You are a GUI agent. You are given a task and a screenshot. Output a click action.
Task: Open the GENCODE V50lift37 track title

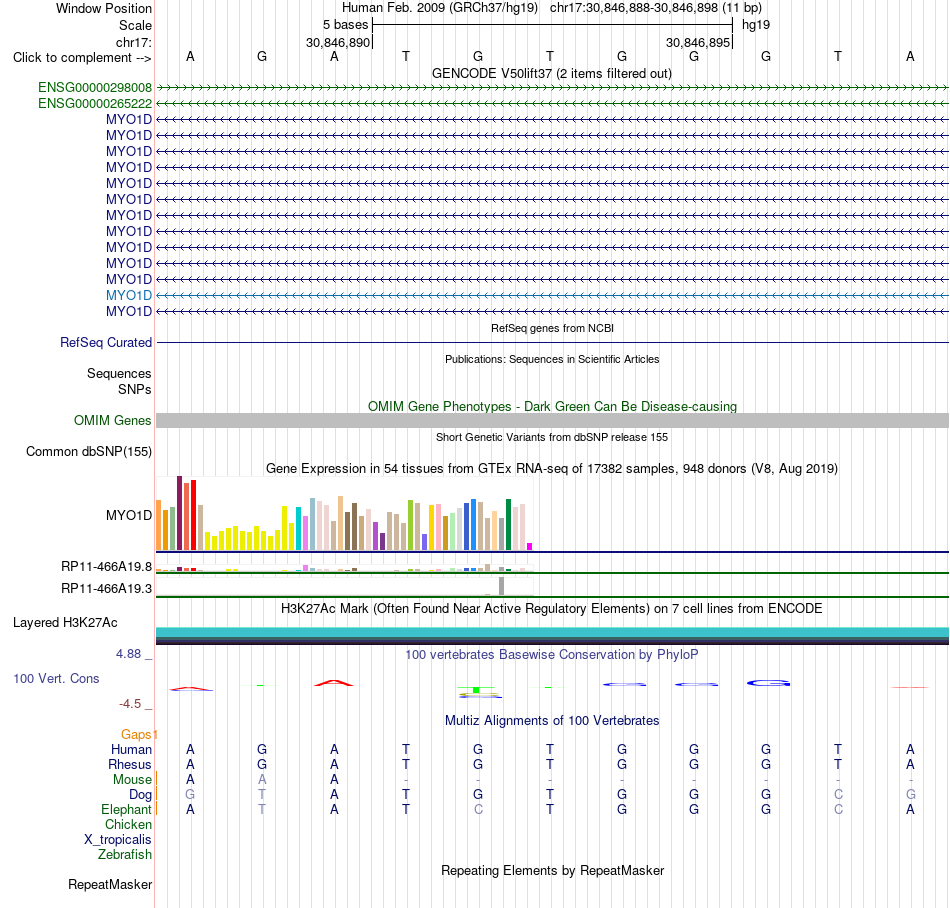(x=552, y=74)
